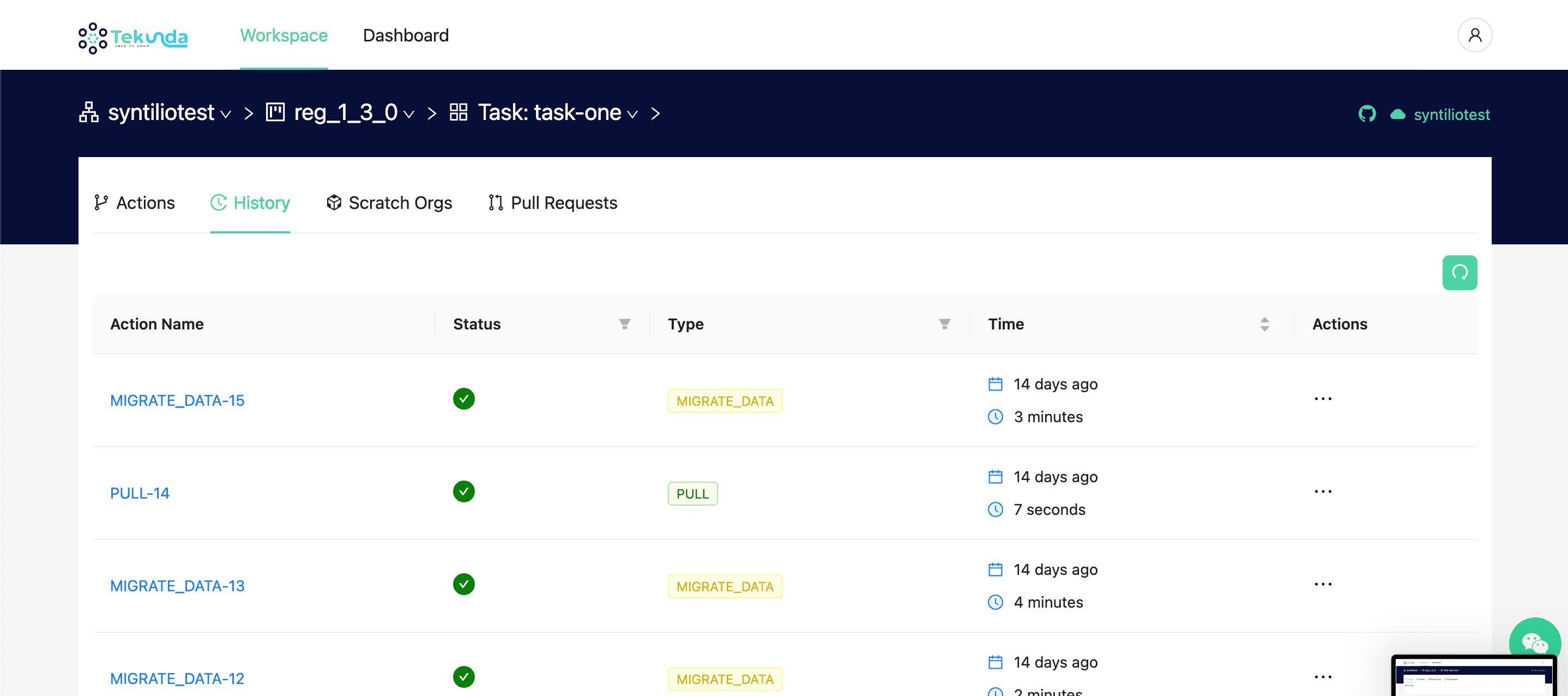1568x696 pixels.
Task: Open the actions menu for MIGRATE_DATA-13 row
Action: 1323,584
